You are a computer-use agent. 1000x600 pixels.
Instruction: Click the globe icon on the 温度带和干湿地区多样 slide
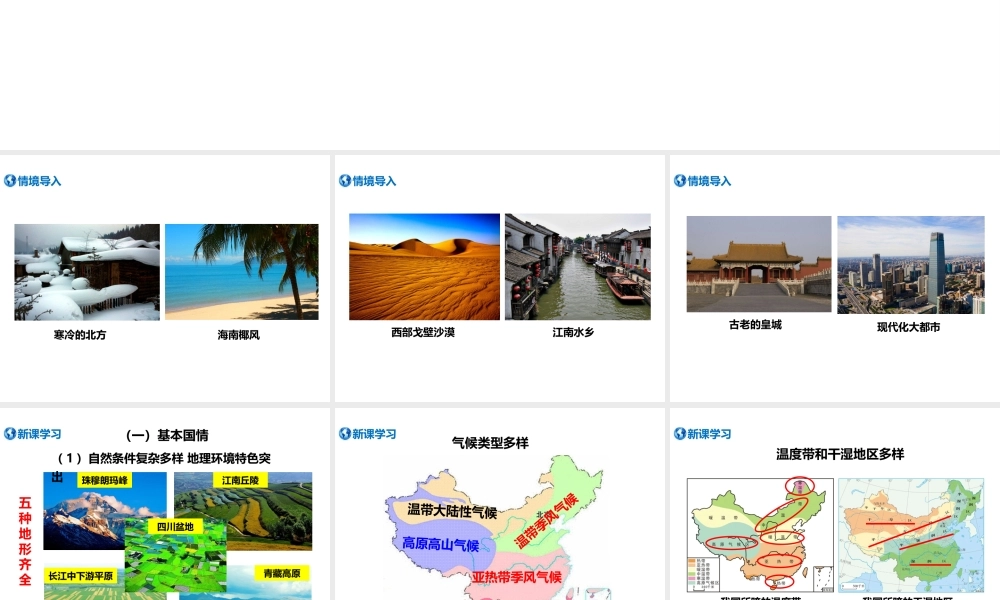click(x=680, y=434)
